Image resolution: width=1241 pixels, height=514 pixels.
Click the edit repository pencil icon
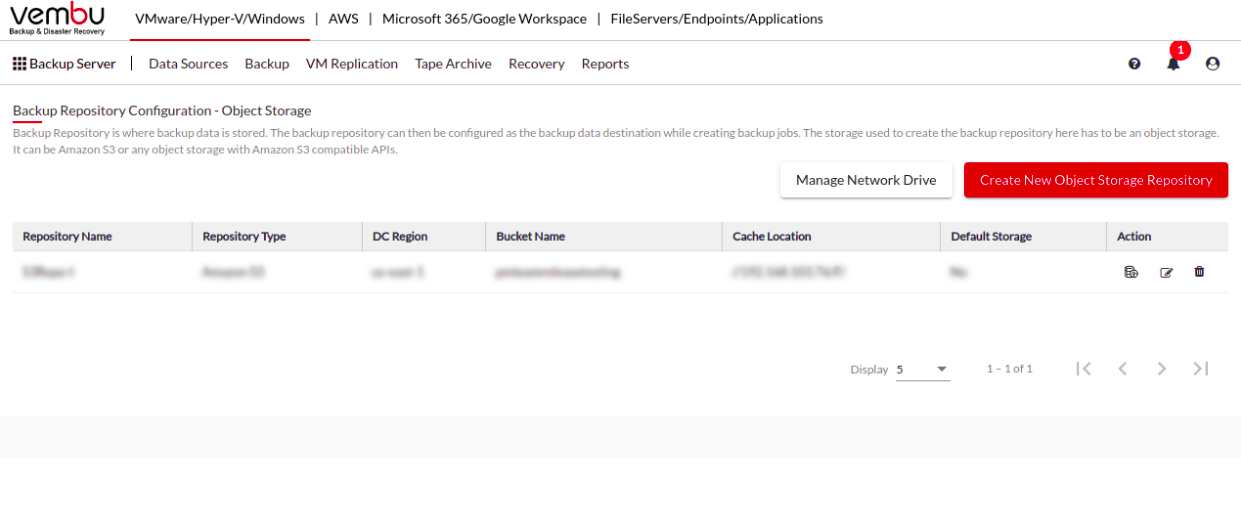pyautogui.click(x=1166, y=272)
